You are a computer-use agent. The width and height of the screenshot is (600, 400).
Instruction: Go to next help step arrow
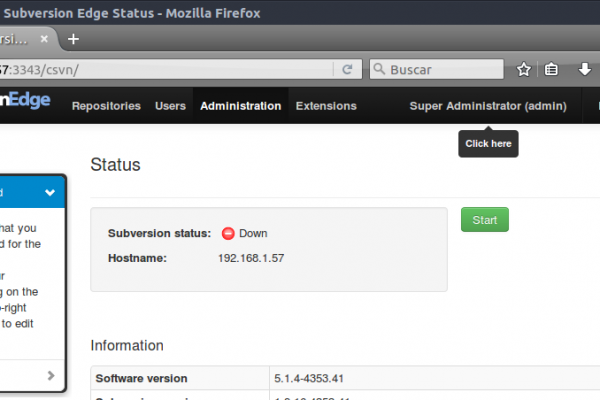coord(51,376)
